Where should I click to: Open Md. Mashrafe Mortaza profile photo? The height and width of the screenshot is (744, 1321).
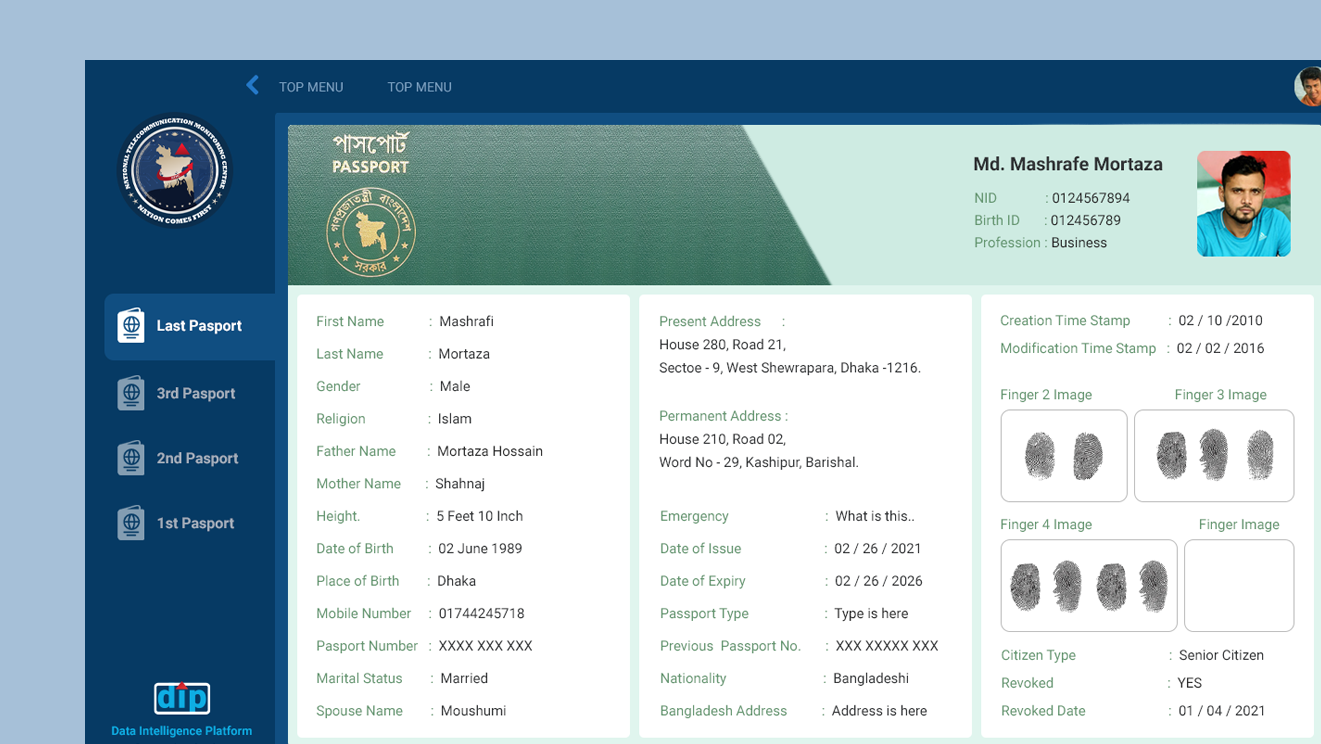1243,204
